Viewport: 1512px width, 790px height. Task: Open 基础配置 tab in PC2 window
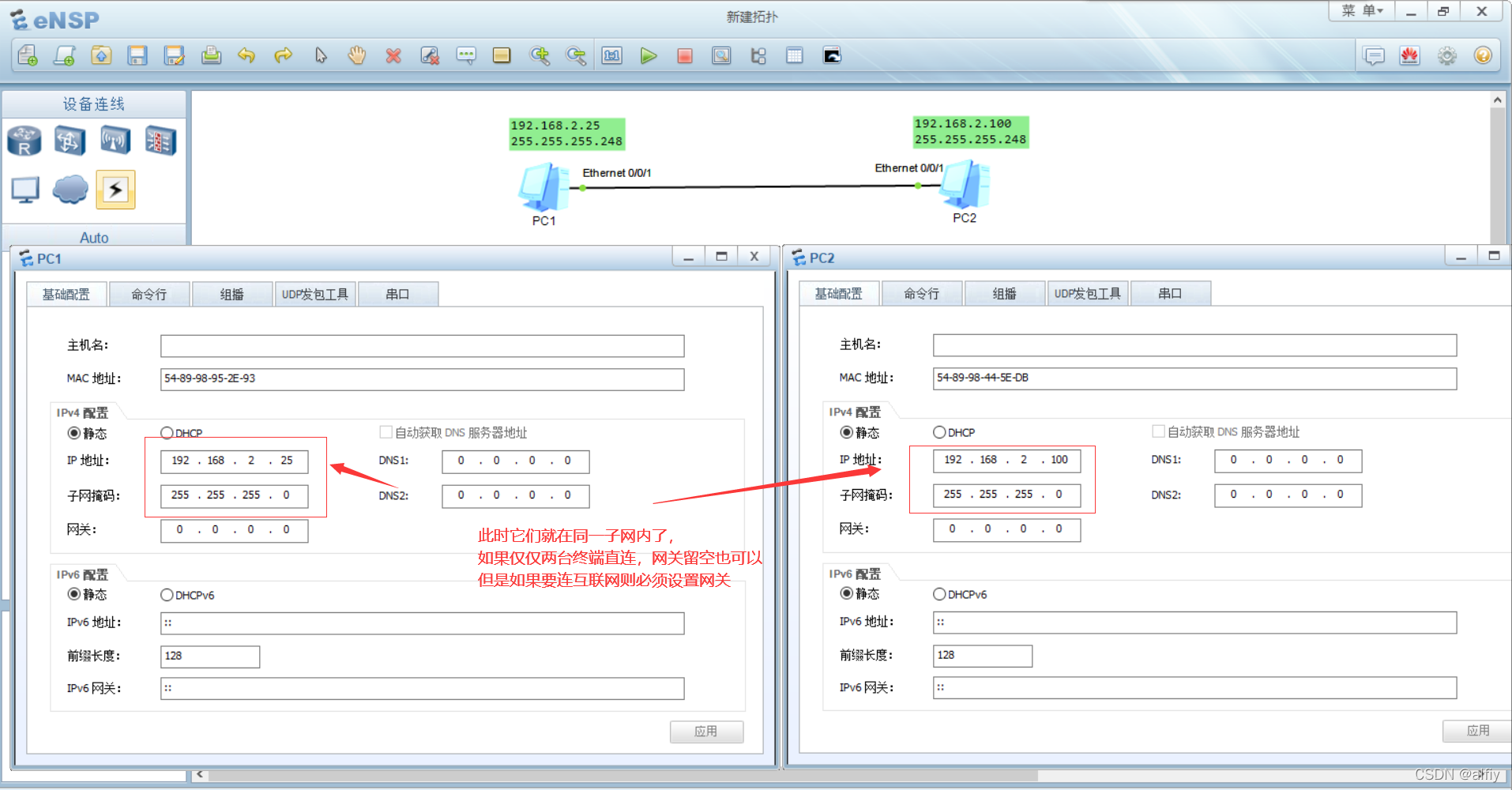coord(839,293)
